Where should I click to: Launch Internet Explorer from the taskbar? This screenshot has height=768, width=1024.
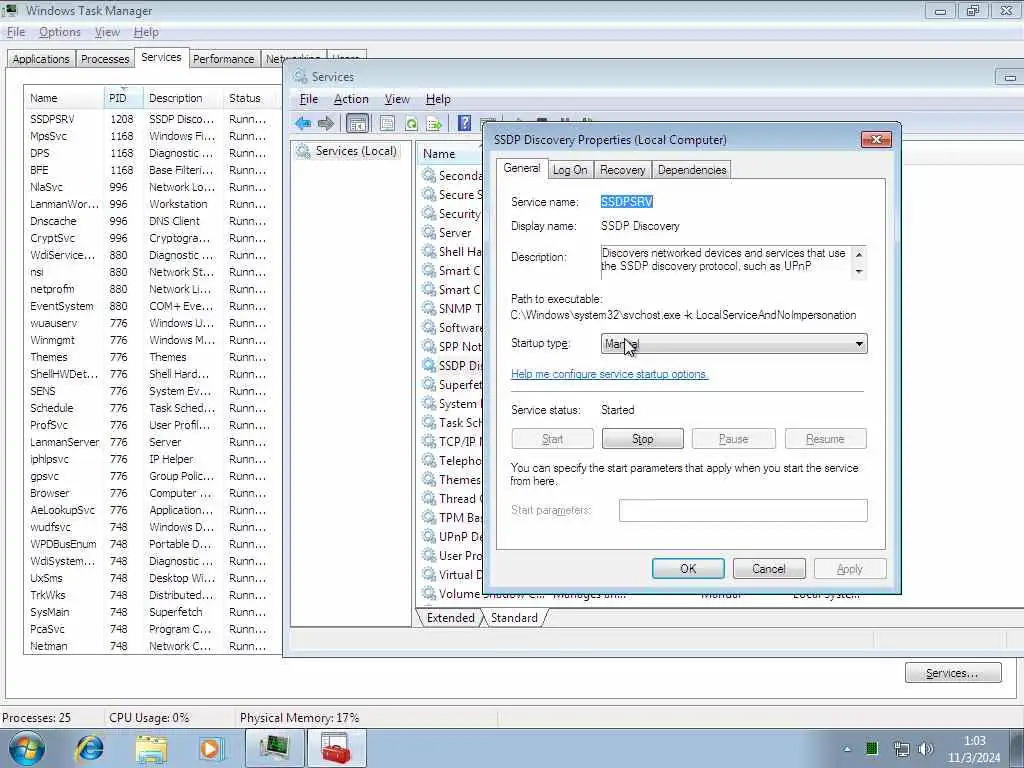click(x=89, y=748)
